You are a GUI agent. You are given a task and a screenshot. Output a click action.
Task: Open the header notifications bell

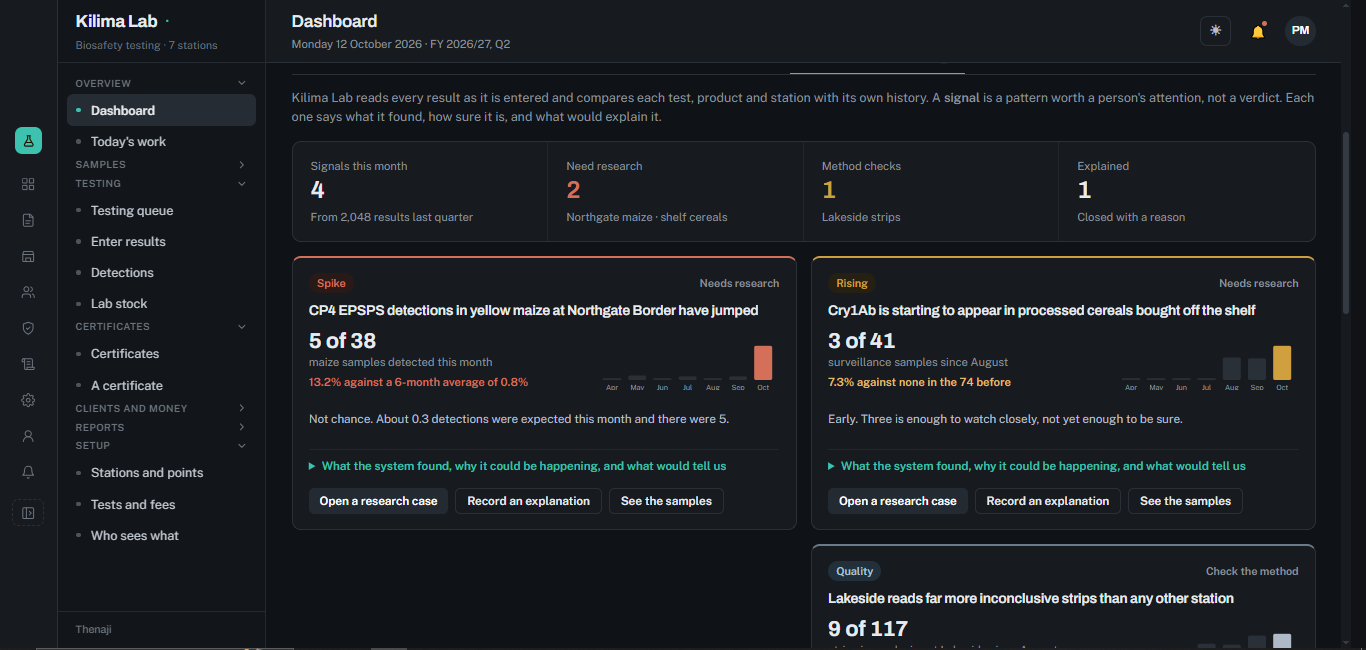click(1258, 31)
